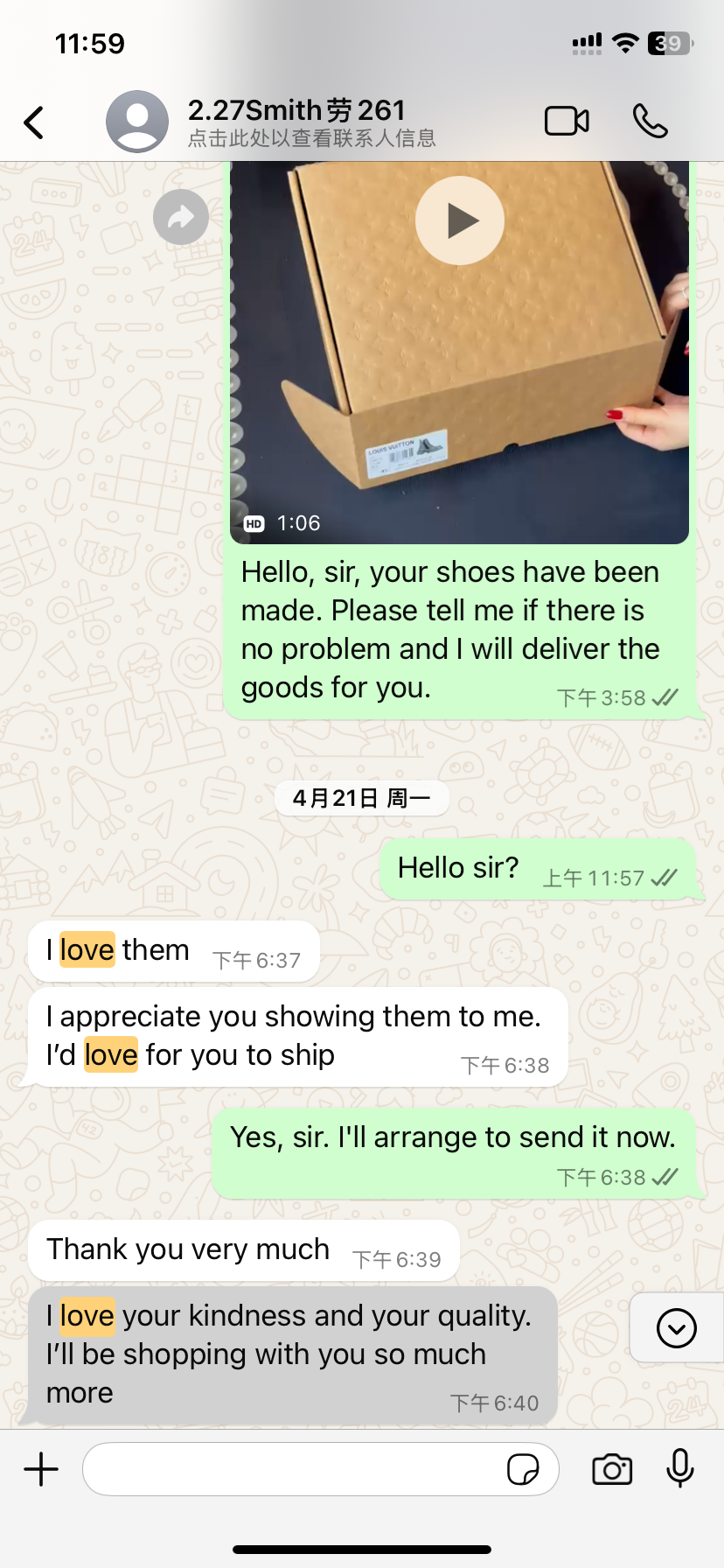Open the contact's profile avatar

tap(137, 122)
